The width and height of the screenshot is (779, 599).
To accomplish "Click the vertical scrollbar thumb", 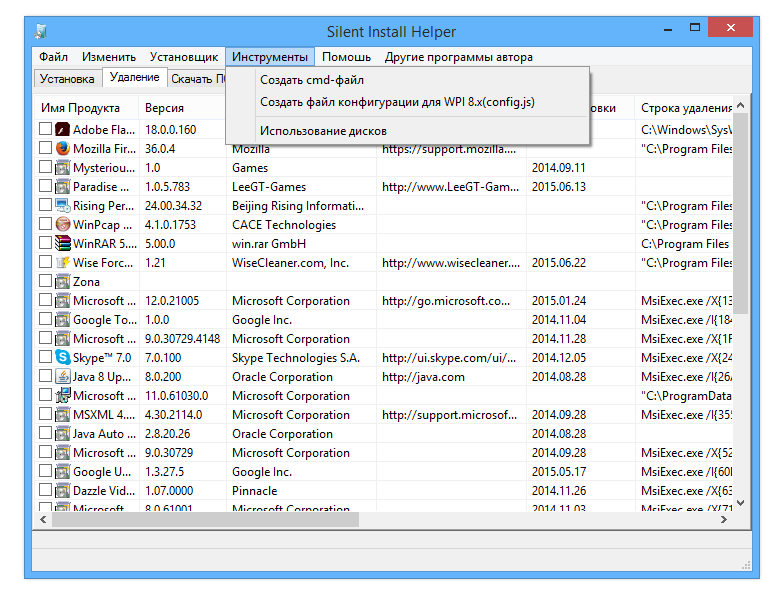I will (740, 214).
